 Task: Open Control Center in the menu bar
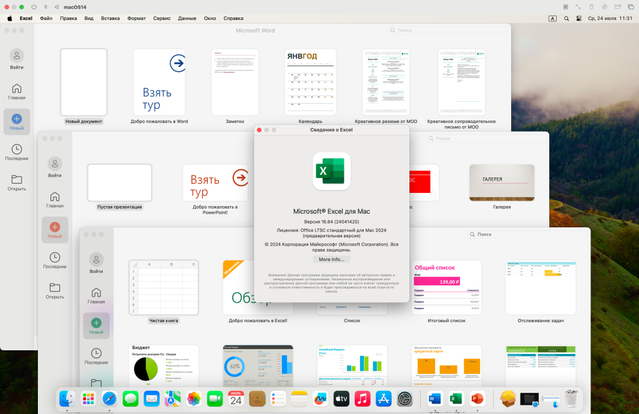(x=579, y=18)
